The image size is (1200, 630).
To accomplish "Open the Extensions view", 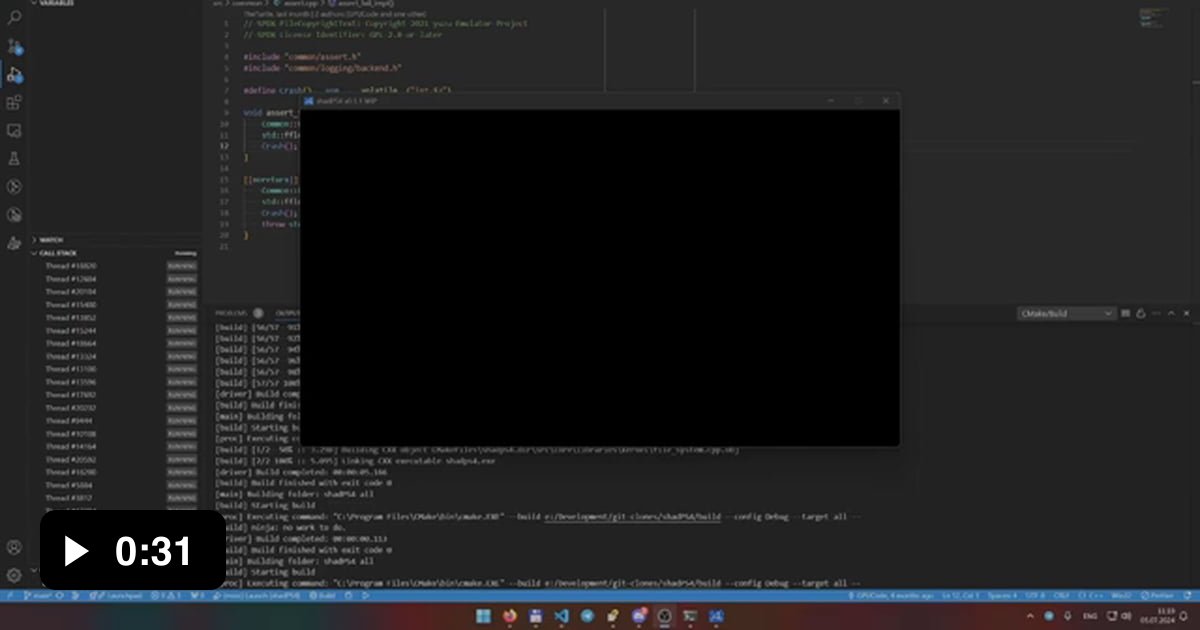I will tap(14, 102).
